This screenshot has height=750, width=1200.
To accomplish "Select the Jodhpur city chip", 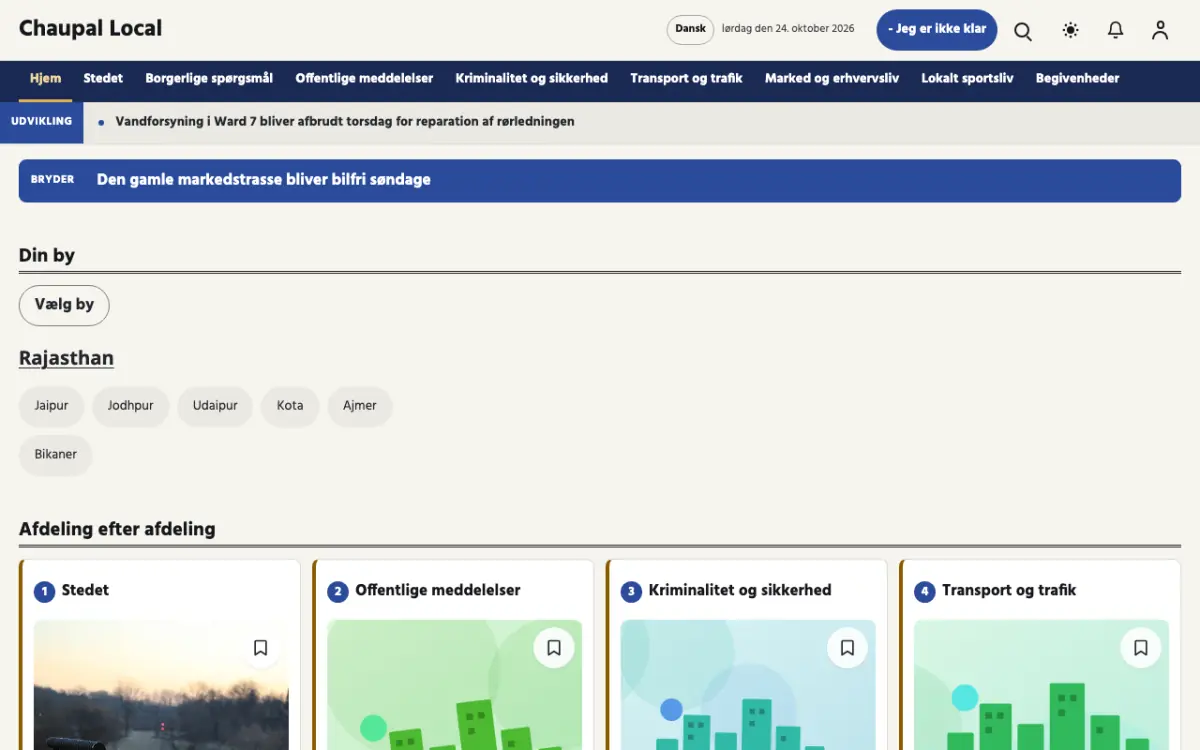I will coord(131,406).
